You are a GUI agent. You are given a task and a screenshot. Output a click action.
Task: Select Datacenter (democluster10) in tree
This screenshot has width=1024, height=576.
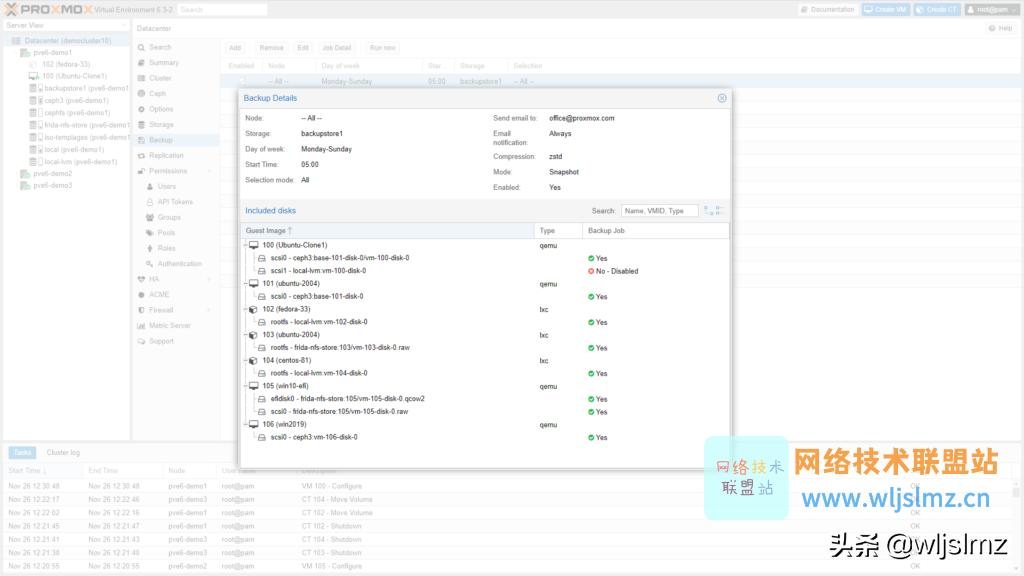point(67,40)
